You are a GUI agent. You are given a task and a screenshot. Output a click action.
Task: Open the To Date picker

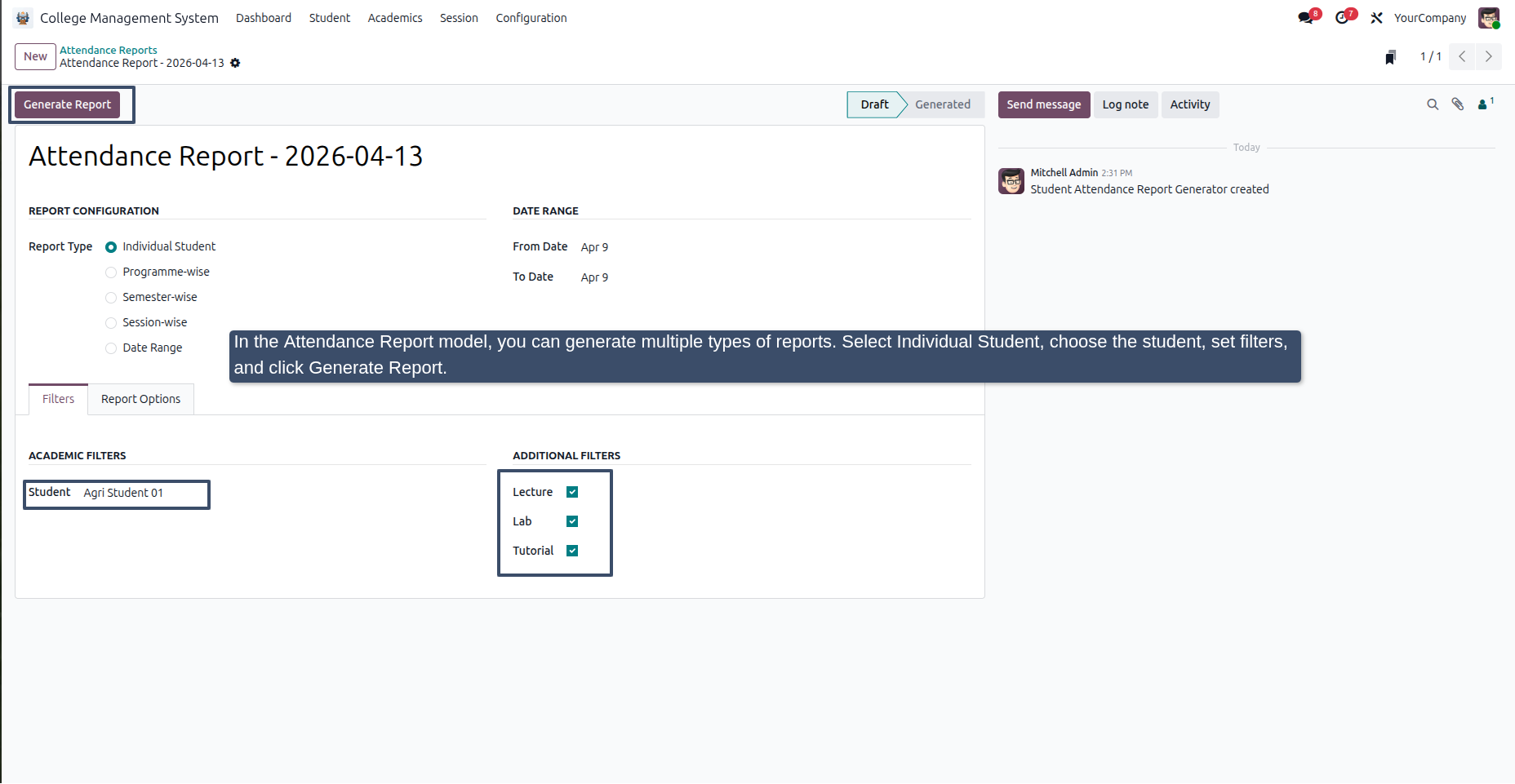pyautogui.click(x=594, y=277)
